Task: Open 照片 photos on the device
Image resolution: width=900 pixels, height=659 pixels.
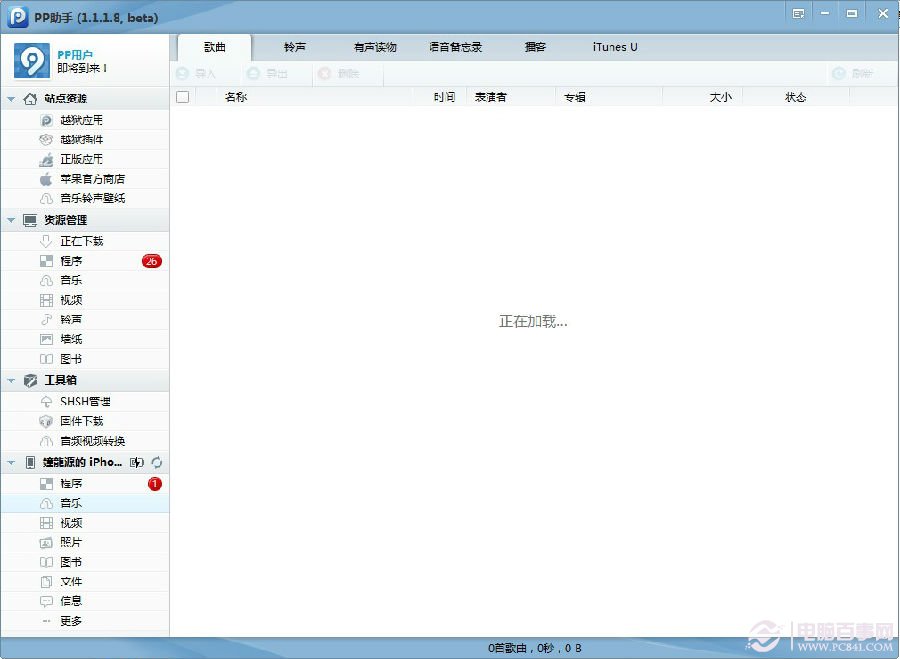Action: pos(70,542)
